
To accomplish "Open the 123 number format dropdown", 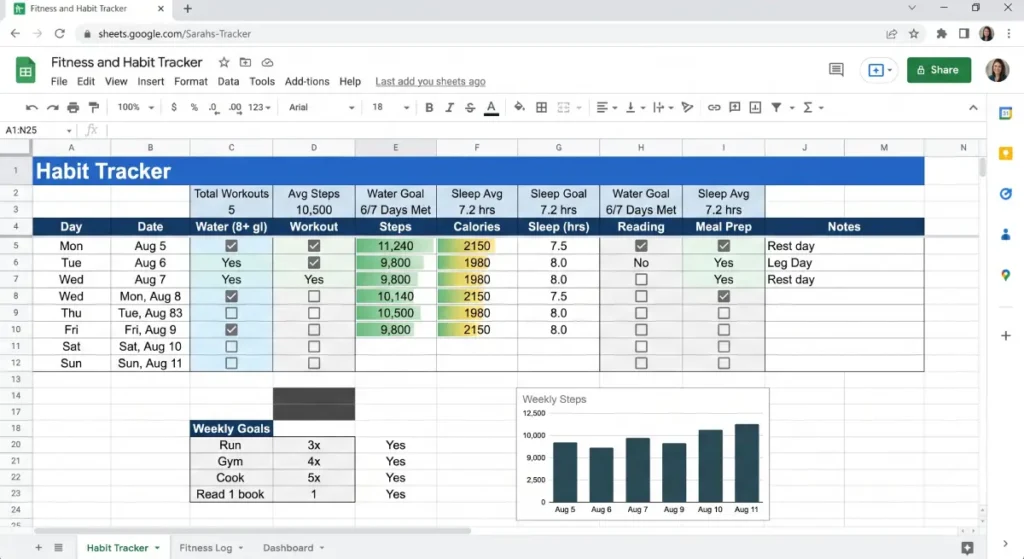I will pos(259,107).
